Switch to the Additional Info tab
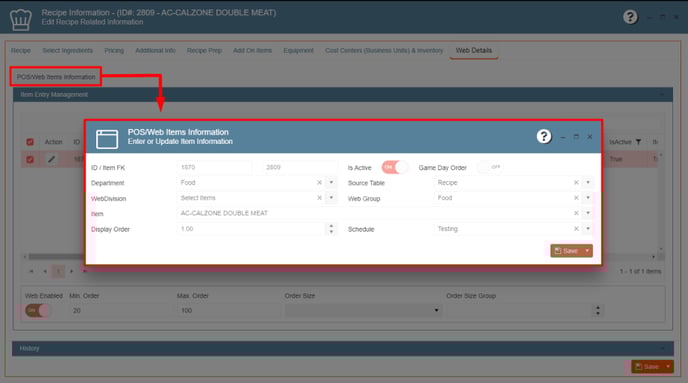 [155, 50]
